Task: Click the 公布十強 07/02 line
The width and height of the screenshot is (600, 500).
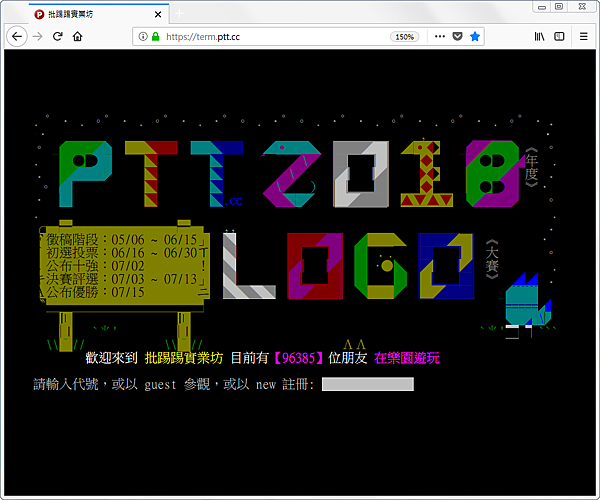Action: (95, 266)
